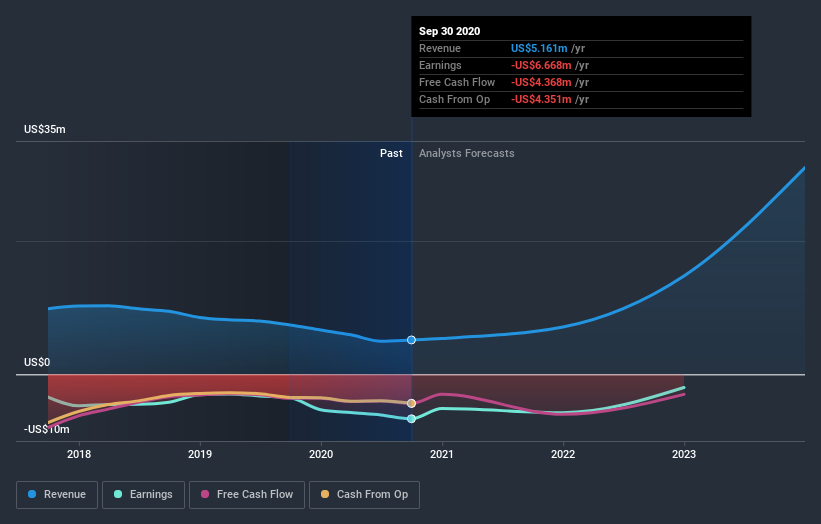
Task: Click the 2022 x-axis label
Action: coord(563,454)
